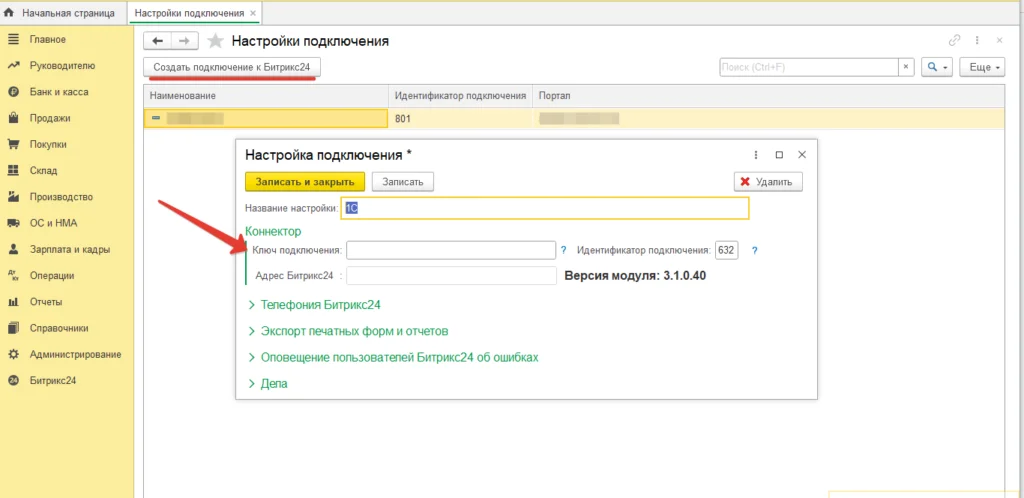This screenshot has height=498, width=1024.
Task: Close the Настройки подключения page with X
Action: coord(999,40)
